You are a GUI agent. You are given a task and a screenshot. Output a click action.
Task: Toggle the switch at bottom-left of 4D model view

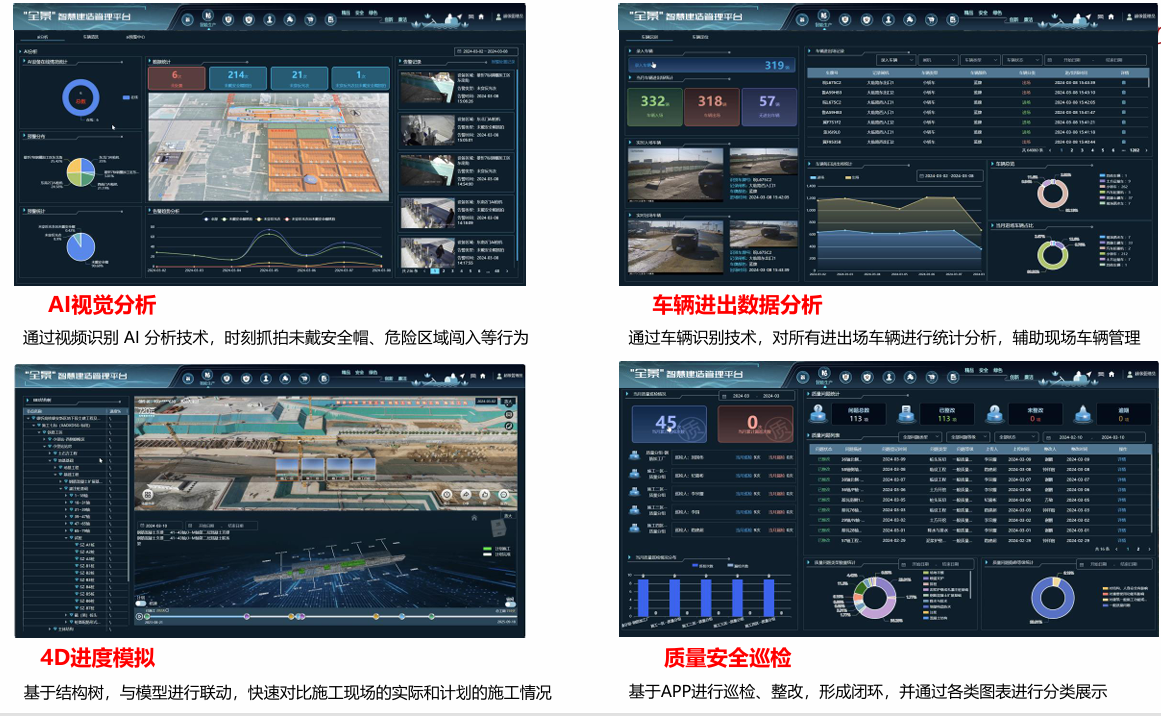(141, 603)
